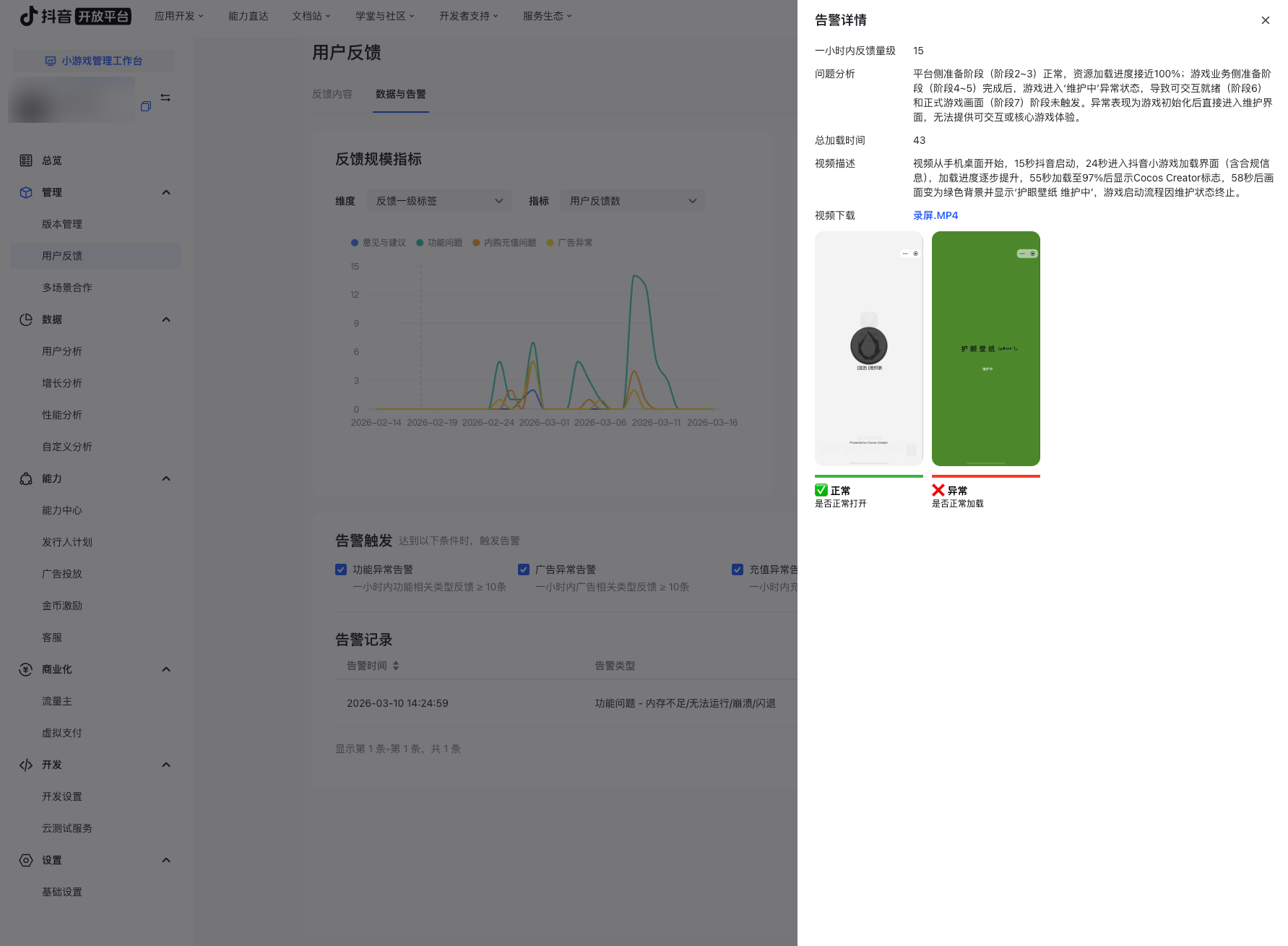This screenshot has width=1288, height=946.
Task: Click the 开发 code brackets icon
Action: pos(26,765)
